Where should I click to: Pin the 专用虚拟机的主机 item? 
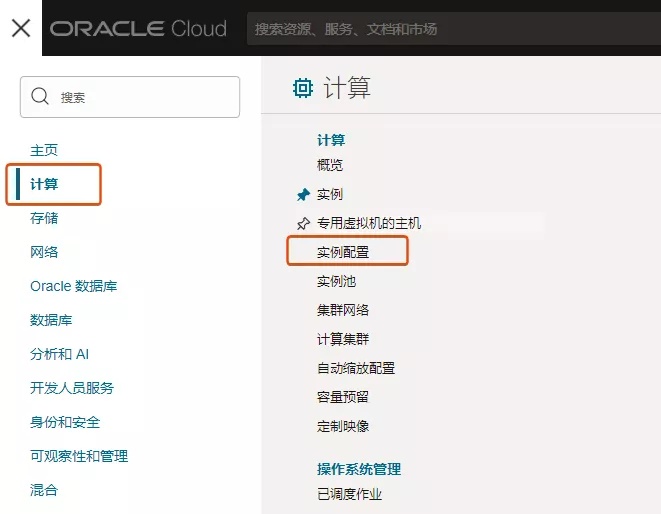(304, 224)
